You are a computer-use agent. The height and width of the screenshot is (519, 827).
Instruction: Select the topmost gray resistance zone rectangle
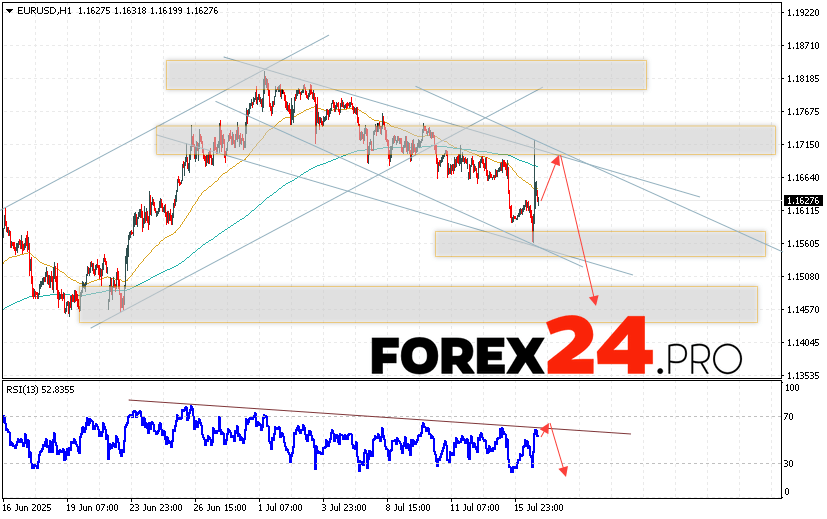(x=406, y=75)
